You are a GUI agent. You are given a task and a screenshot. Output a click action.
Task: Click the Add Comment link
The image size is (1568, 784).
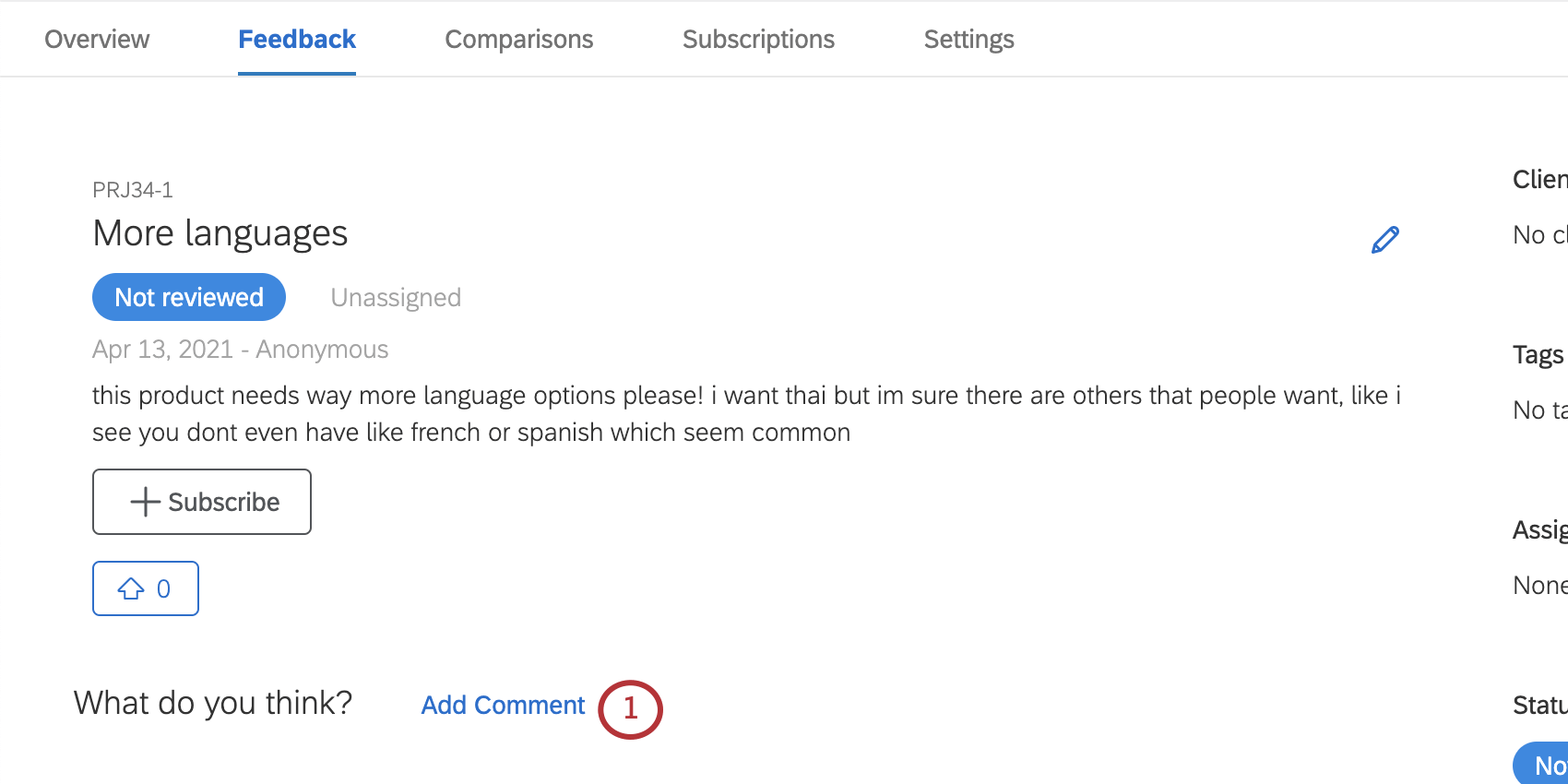click(503, 705)
